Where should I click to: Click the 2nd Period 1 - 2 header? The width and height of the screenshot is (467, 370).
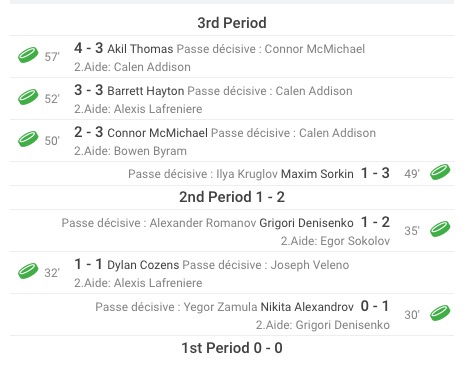point(232,197)
